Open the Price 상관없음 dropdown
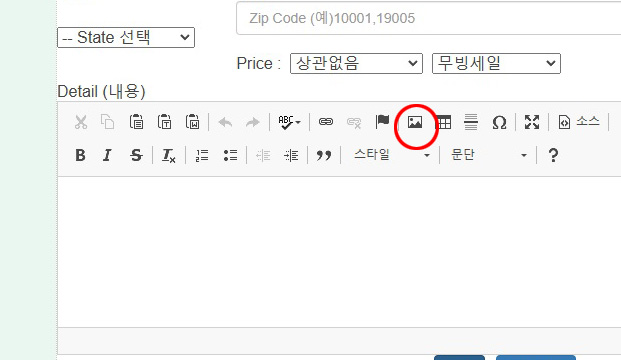The image size is (621, 360). pyautogui.click(x=356, y=63)
